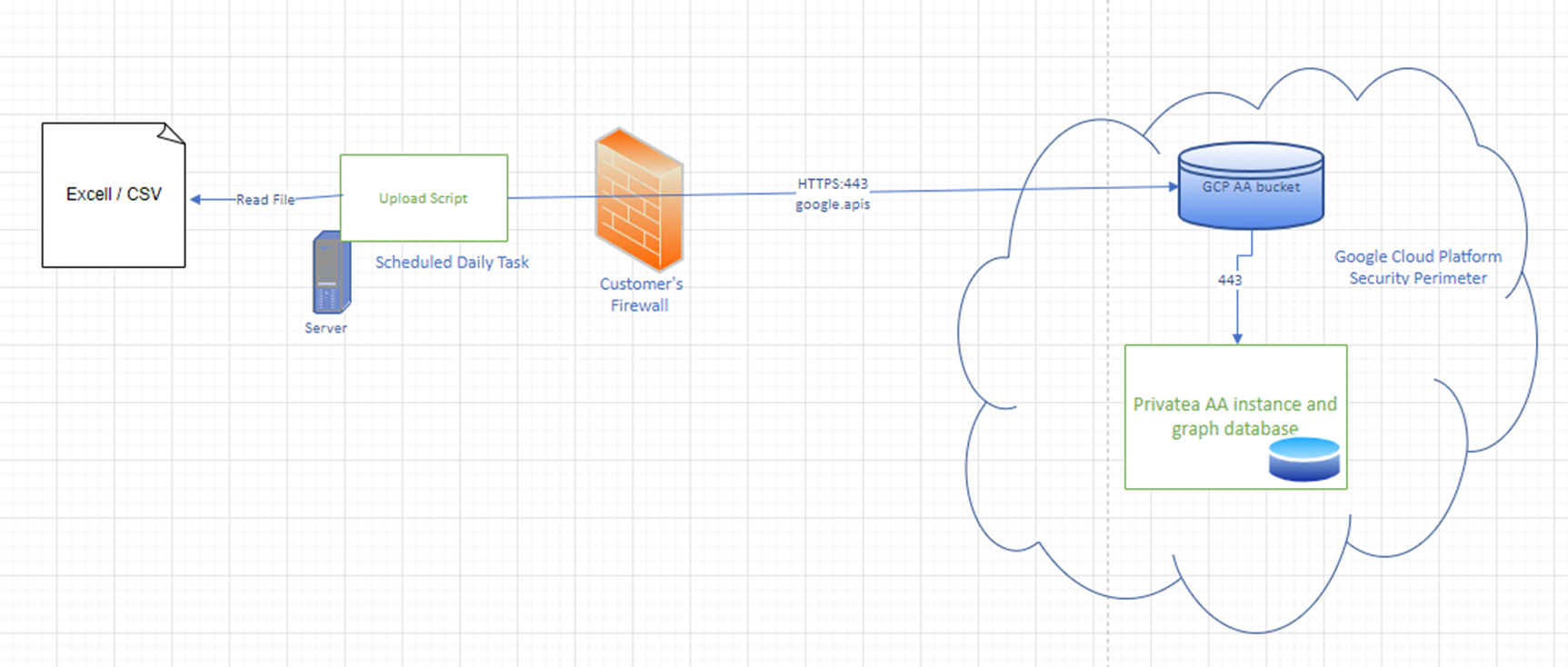
Task: Click the Customer's Firewall caption
Action: [x=641, y=294]
